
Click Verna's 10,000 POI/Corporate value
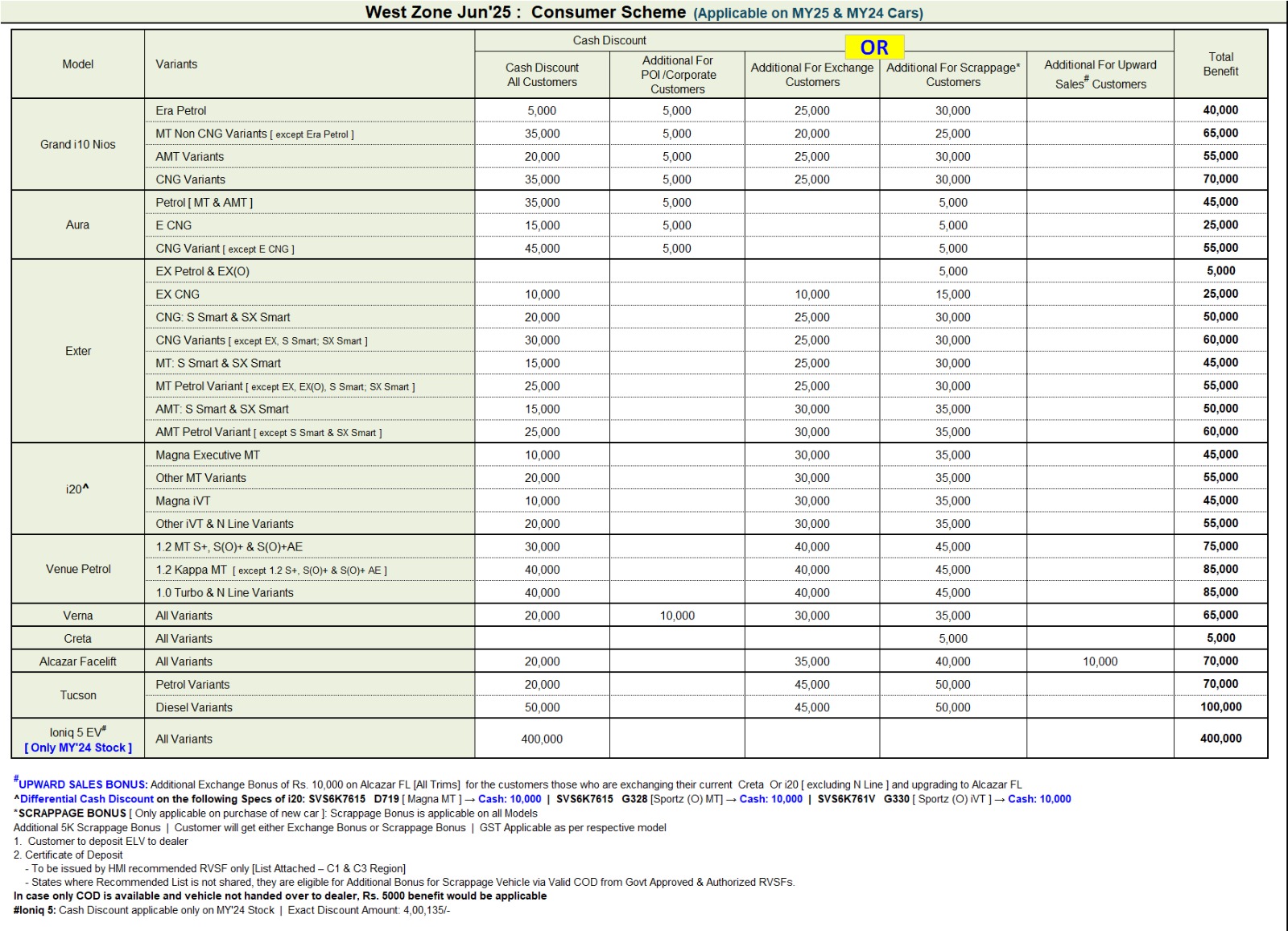tap(677, 616)
